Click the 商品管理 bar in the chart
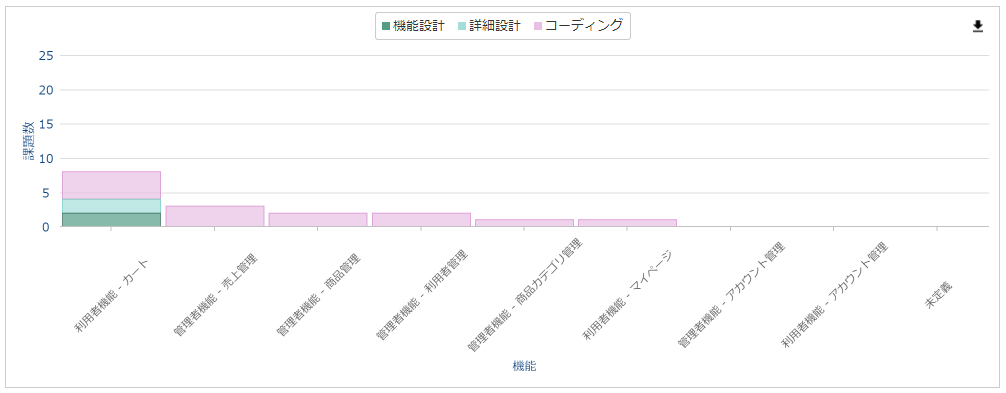This screenshot has width=1006, height=393. pos(318,220)
